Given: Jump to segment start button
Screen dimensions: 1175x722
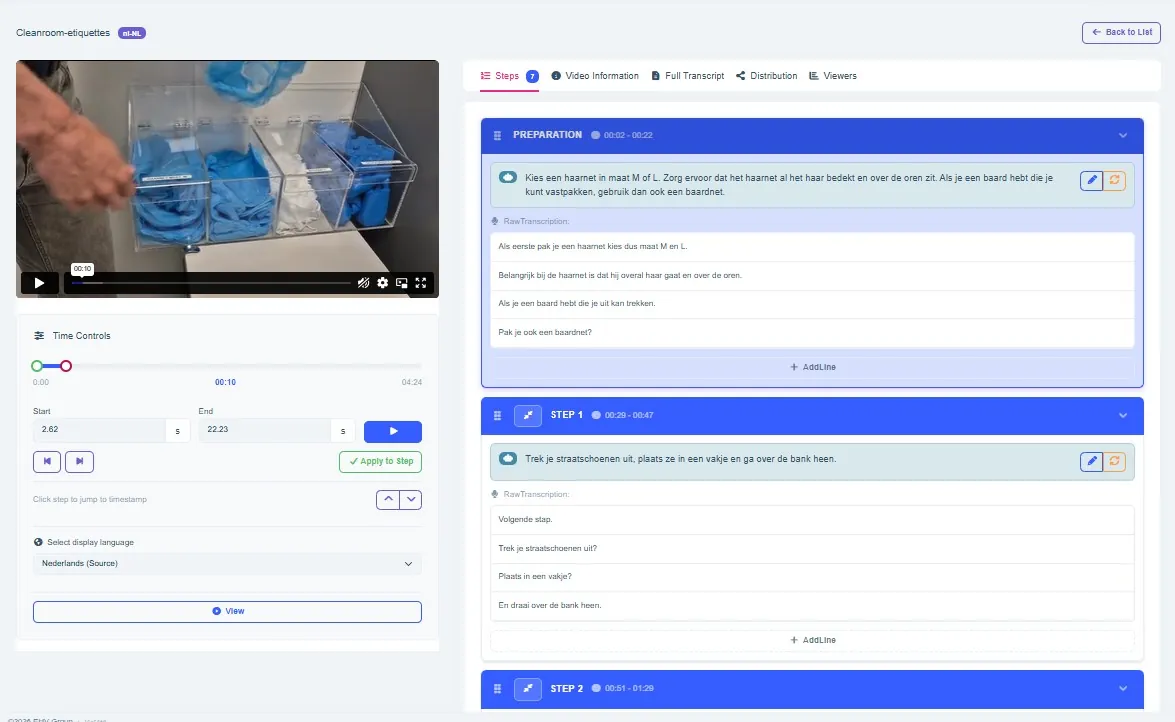Looking at the screenshot, I should [46, 461].
